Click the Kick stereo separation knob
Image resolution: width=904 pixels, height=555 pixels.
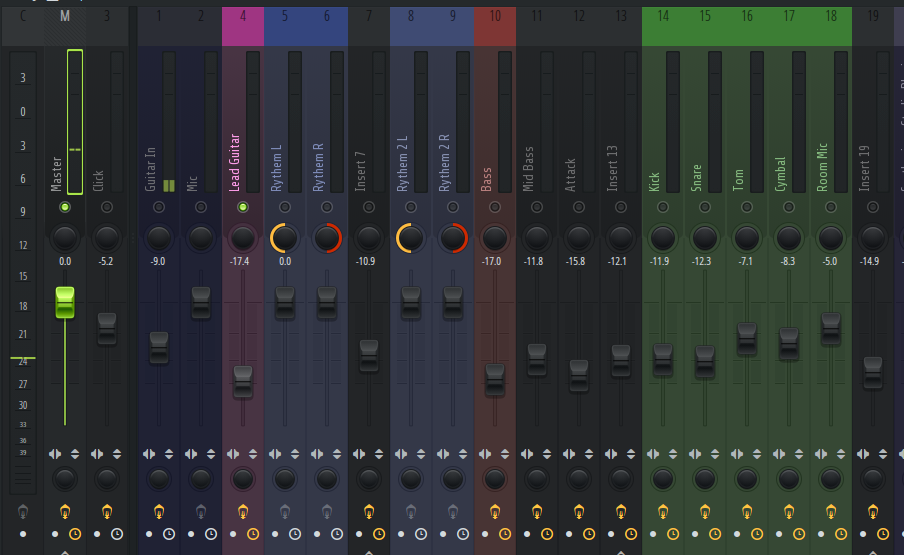(x=662, y=478)
